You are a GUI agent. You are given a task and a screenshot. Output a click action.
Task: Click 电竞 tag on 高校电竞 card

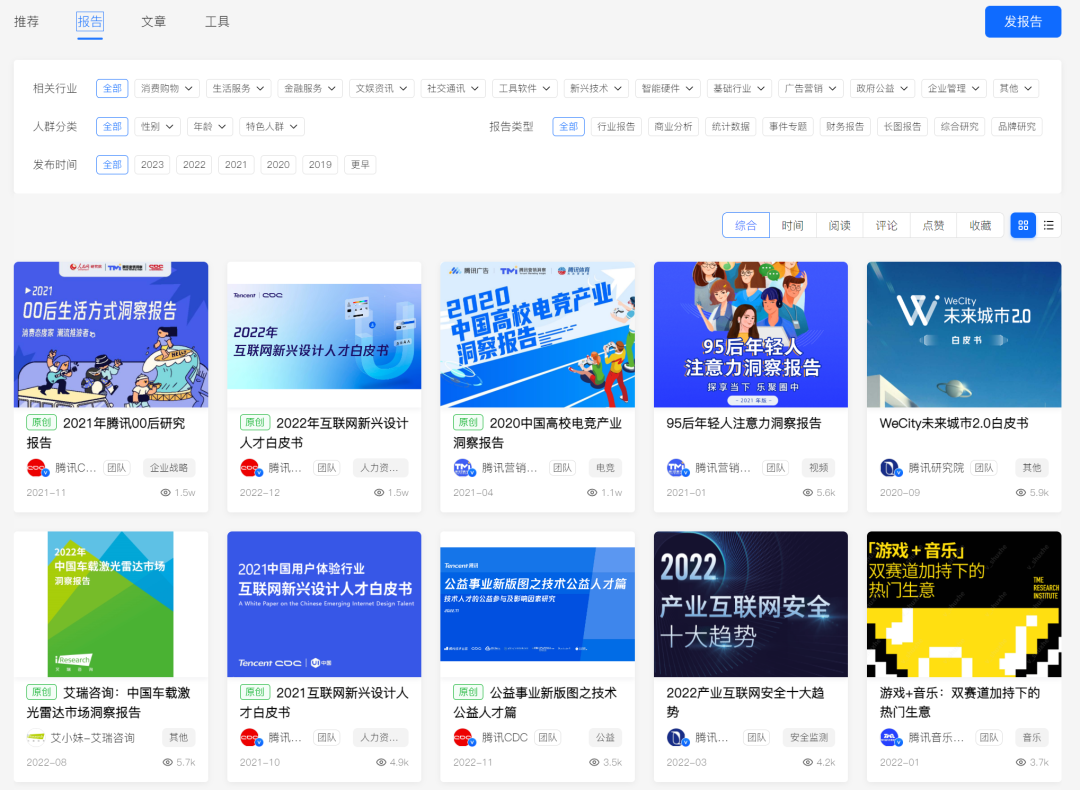click(x=605, y=468)
